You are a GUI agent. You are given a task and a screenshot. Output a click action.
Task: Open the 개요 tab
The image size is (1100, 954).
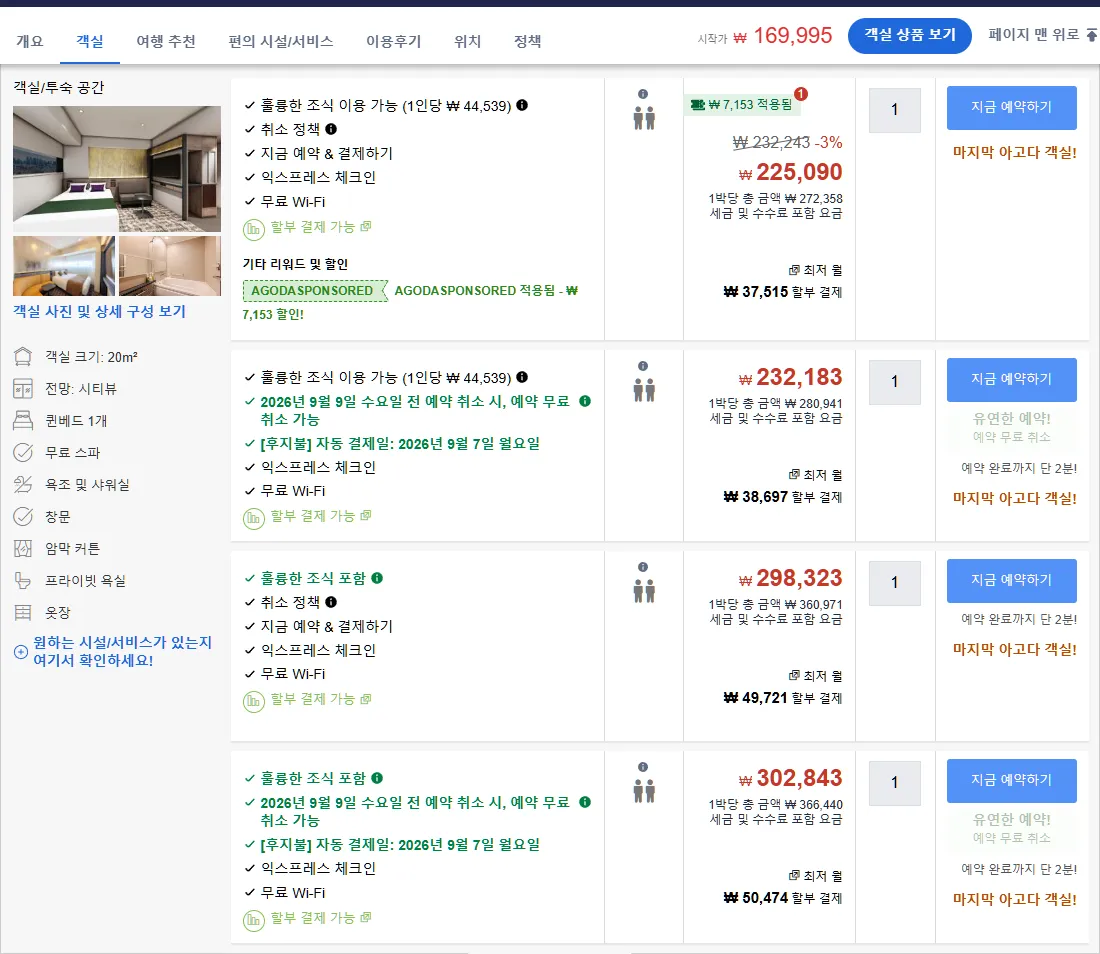[x=29, y=41]
